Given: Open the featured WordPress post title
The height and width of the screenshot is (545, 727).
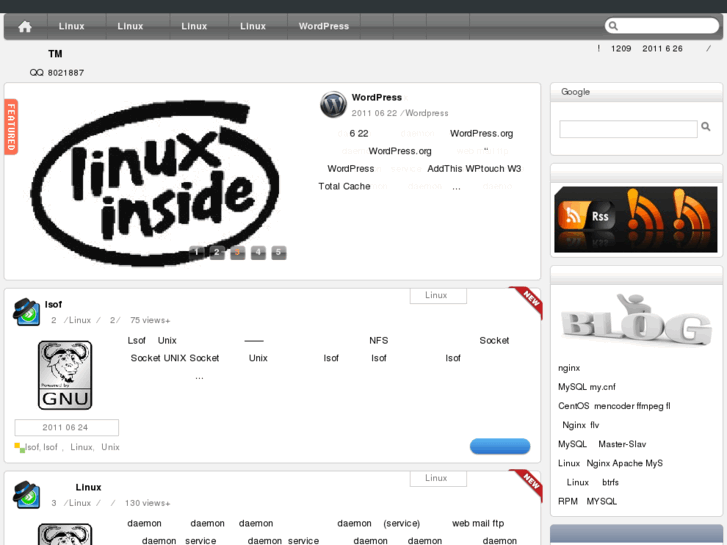Looking at the screenshot, I should click(376, 97).
